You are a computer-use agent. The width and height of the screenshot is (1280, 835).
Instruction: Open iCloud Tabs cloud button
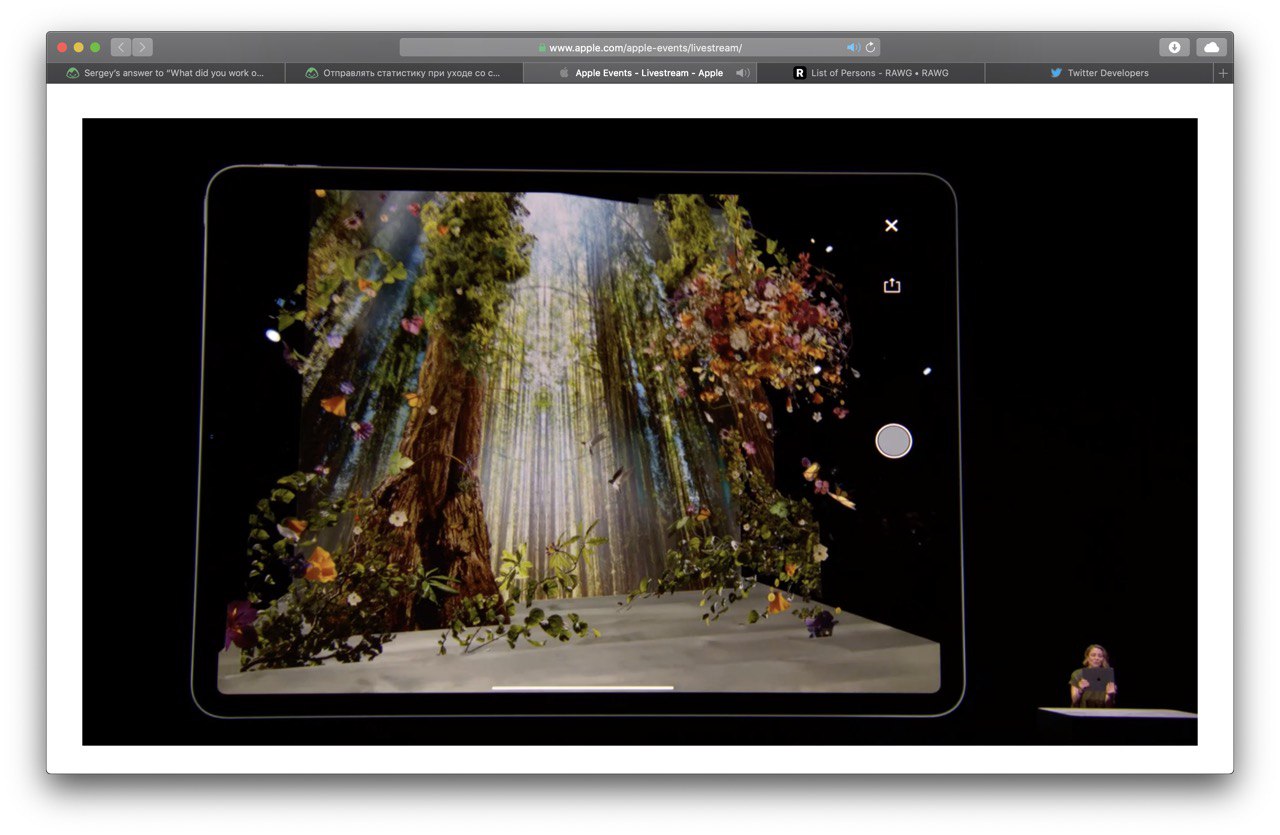(1211, 47)
